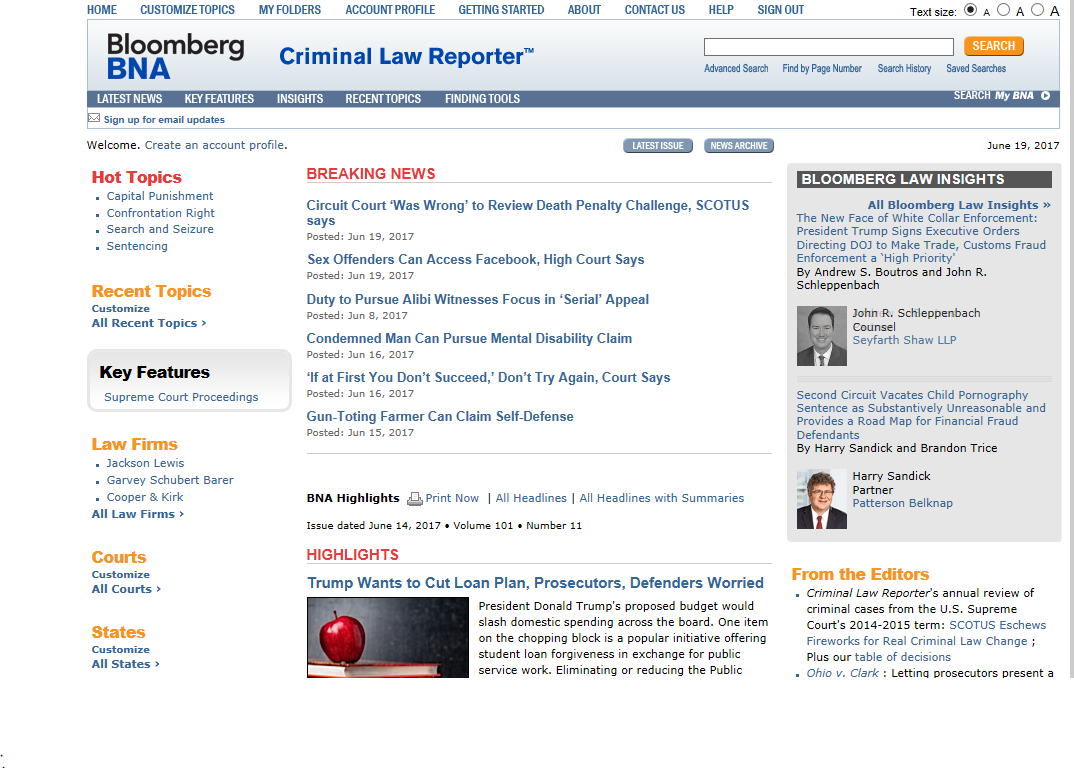Open Search and Seizure hot topic
This screenshot has width=1074, height=768.
[x=160, y=230]
